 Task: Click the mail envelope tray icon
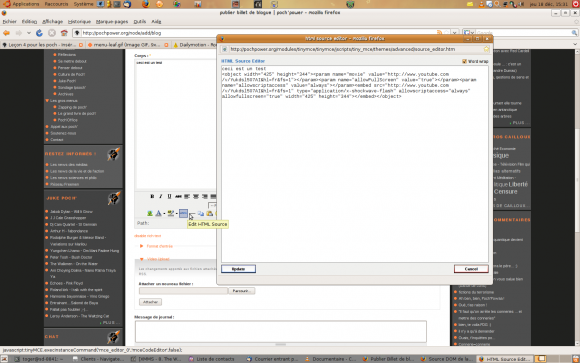(x=470, y=4)
